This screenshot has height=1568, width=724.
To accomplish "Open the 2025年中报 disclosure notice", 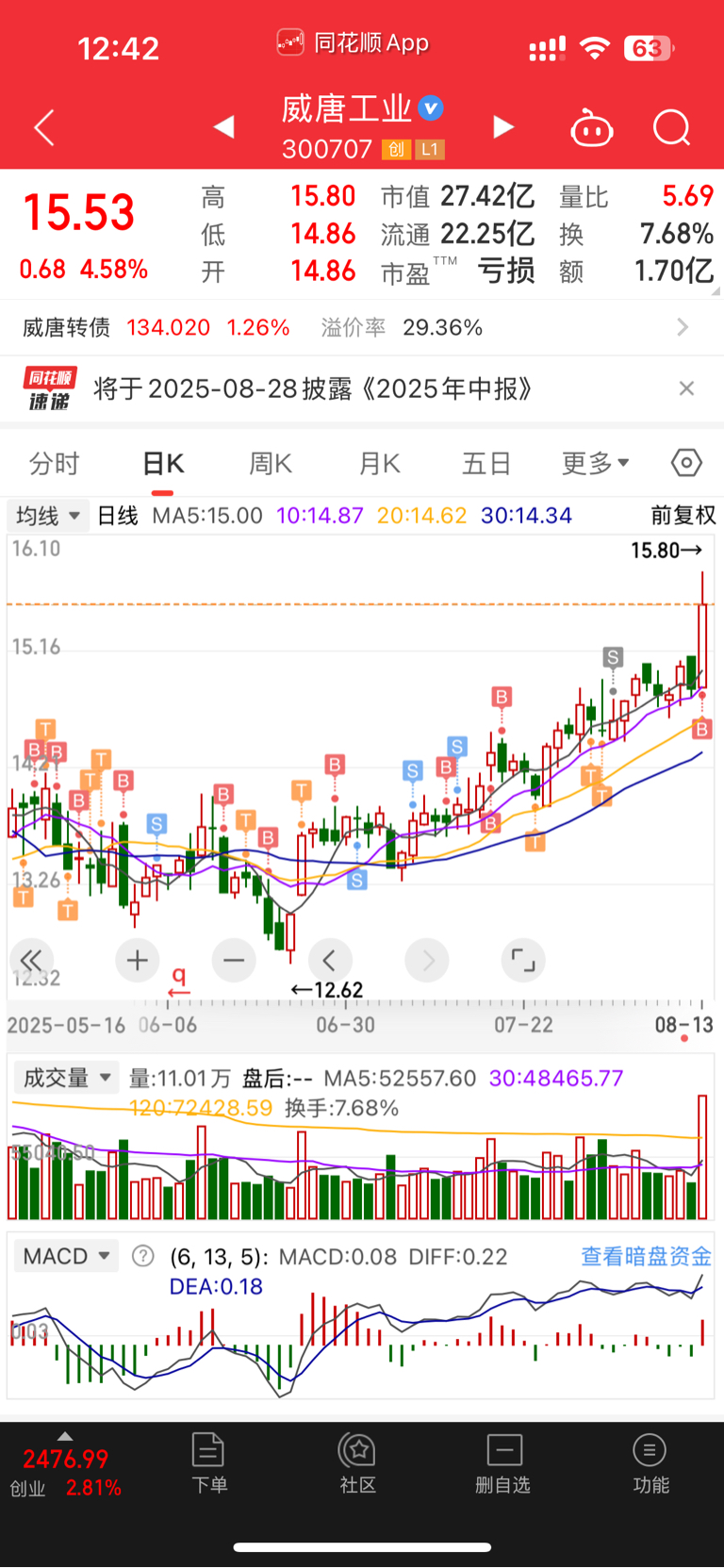I will [x=313, y=388].
